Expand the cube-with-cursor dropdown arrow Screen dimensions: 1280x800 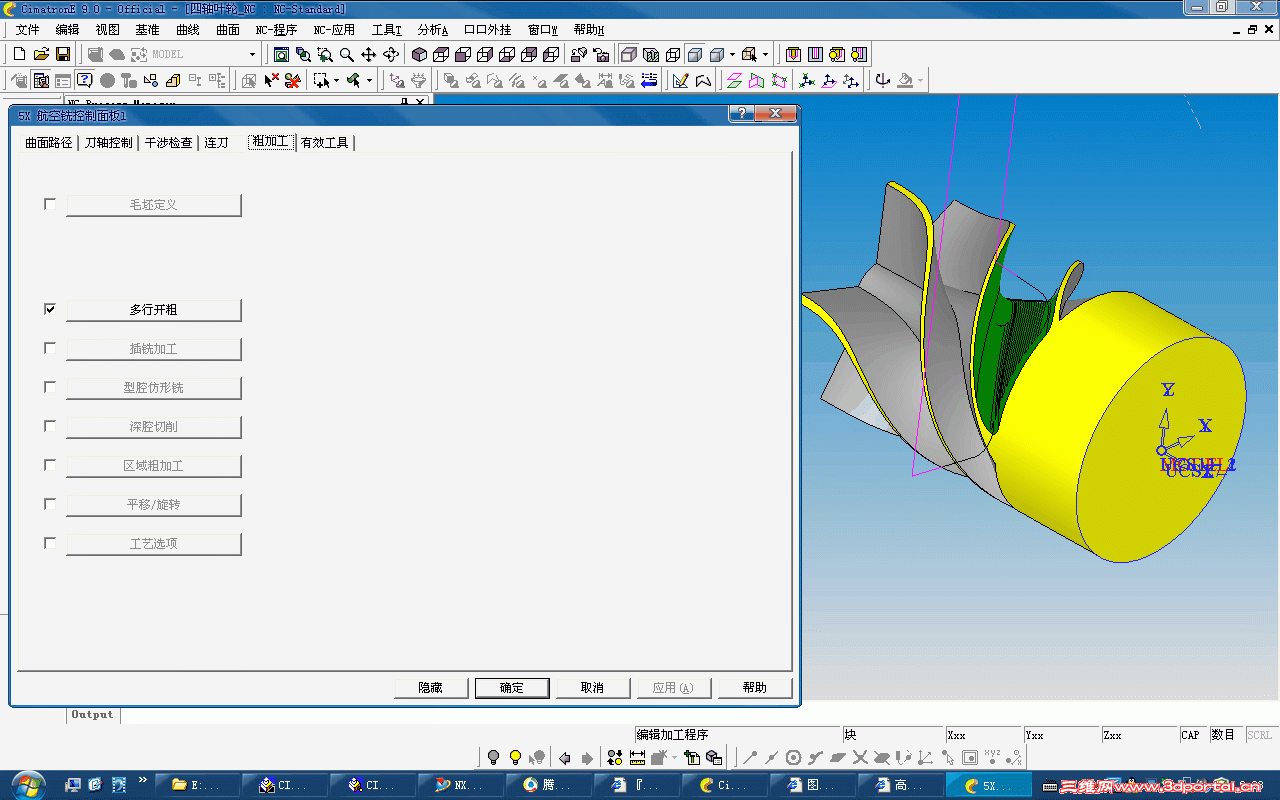coord(765,54)
